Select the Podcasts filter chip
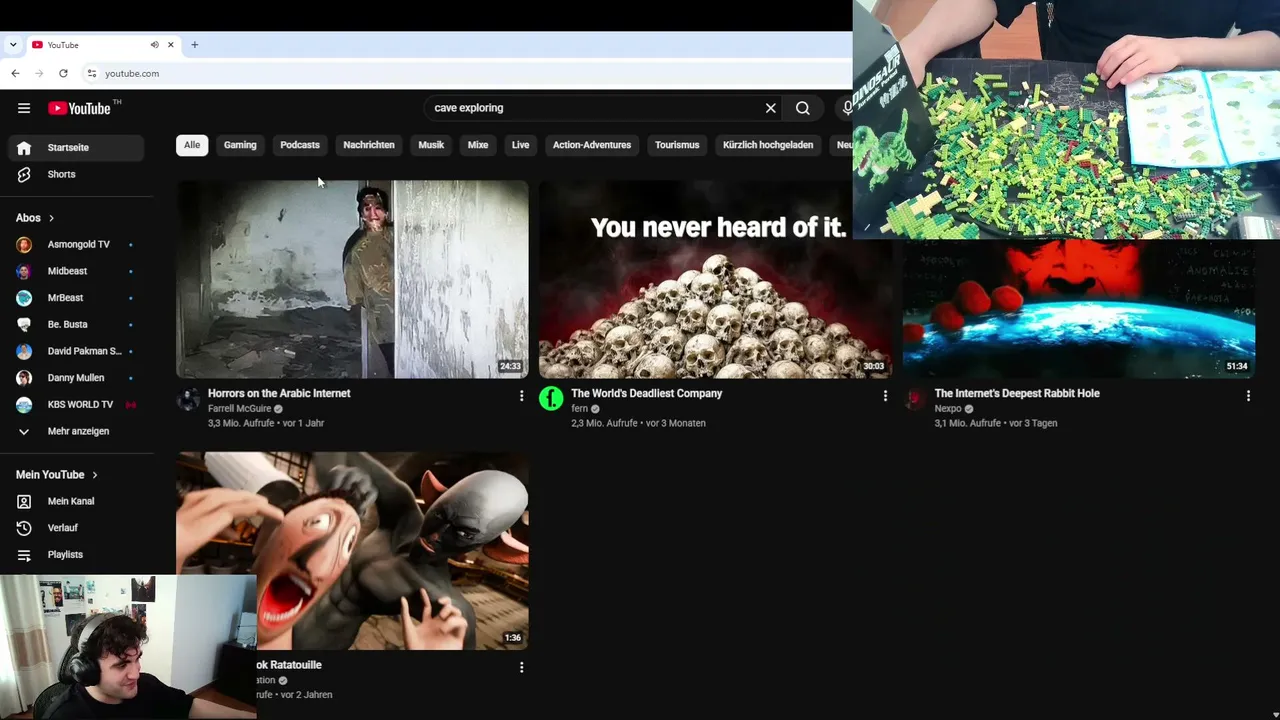Viewport: 1280px width, 720px height. 300,145
